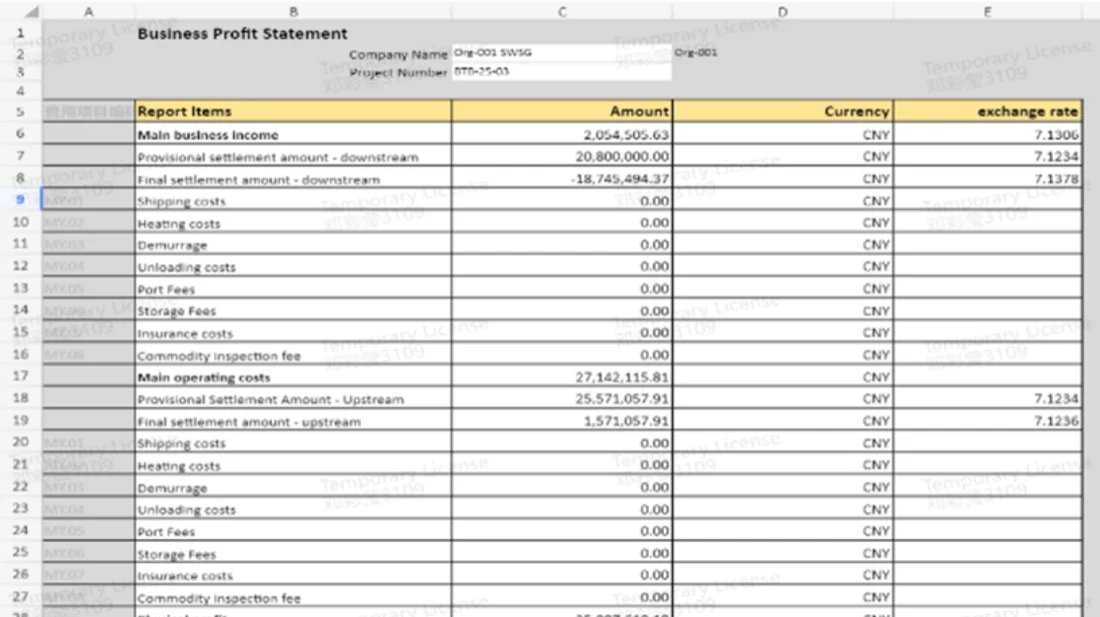
Task: Select 'Insurance costs' in row 15
Action: point(293,333)
